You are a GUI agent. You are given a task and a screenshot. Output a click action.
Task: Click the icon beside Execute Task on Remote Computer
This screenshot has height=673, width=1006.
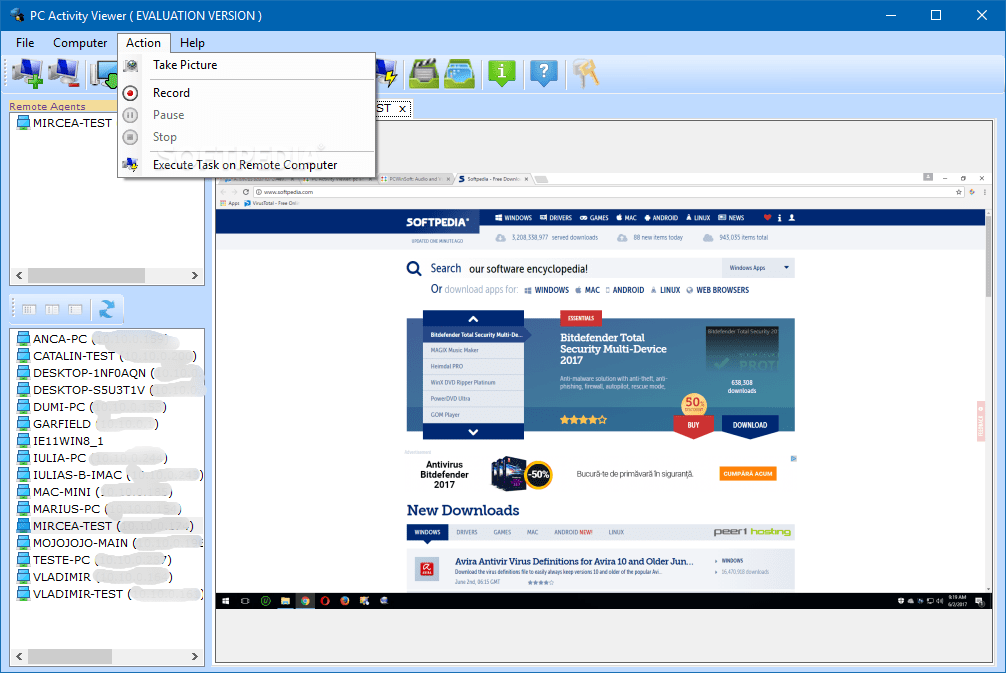(130, 166)
